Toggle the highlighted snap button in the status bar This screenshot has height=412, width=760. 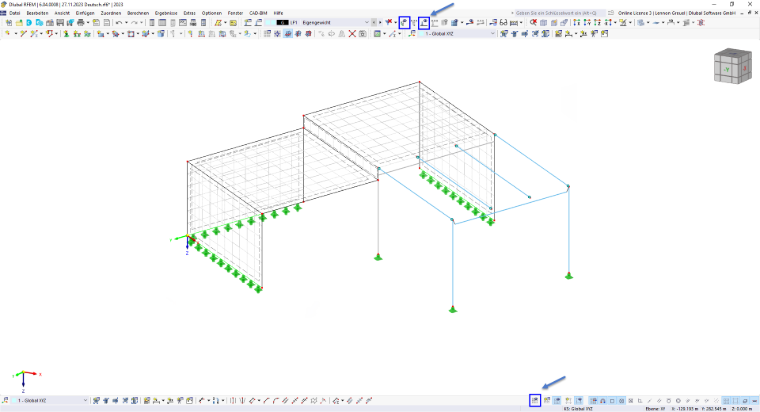[x=593, y=400]
